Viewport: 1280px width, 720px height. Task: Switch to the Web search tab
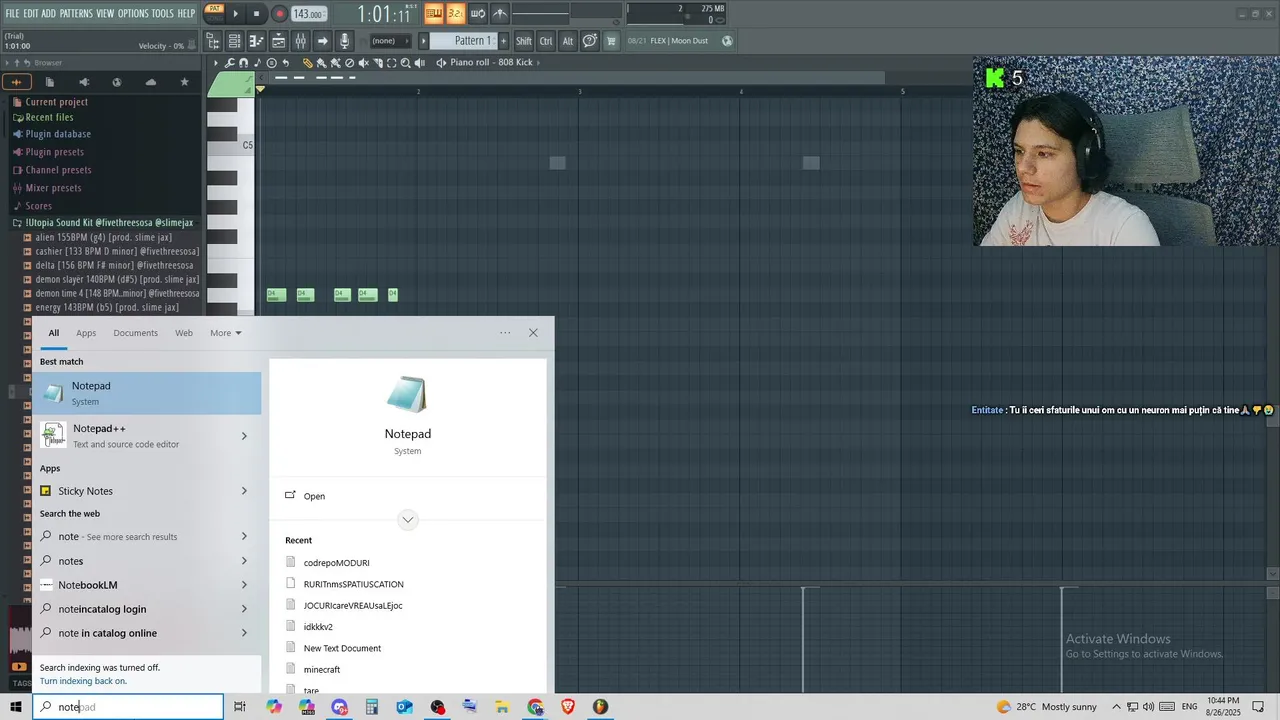coord(184,333)
